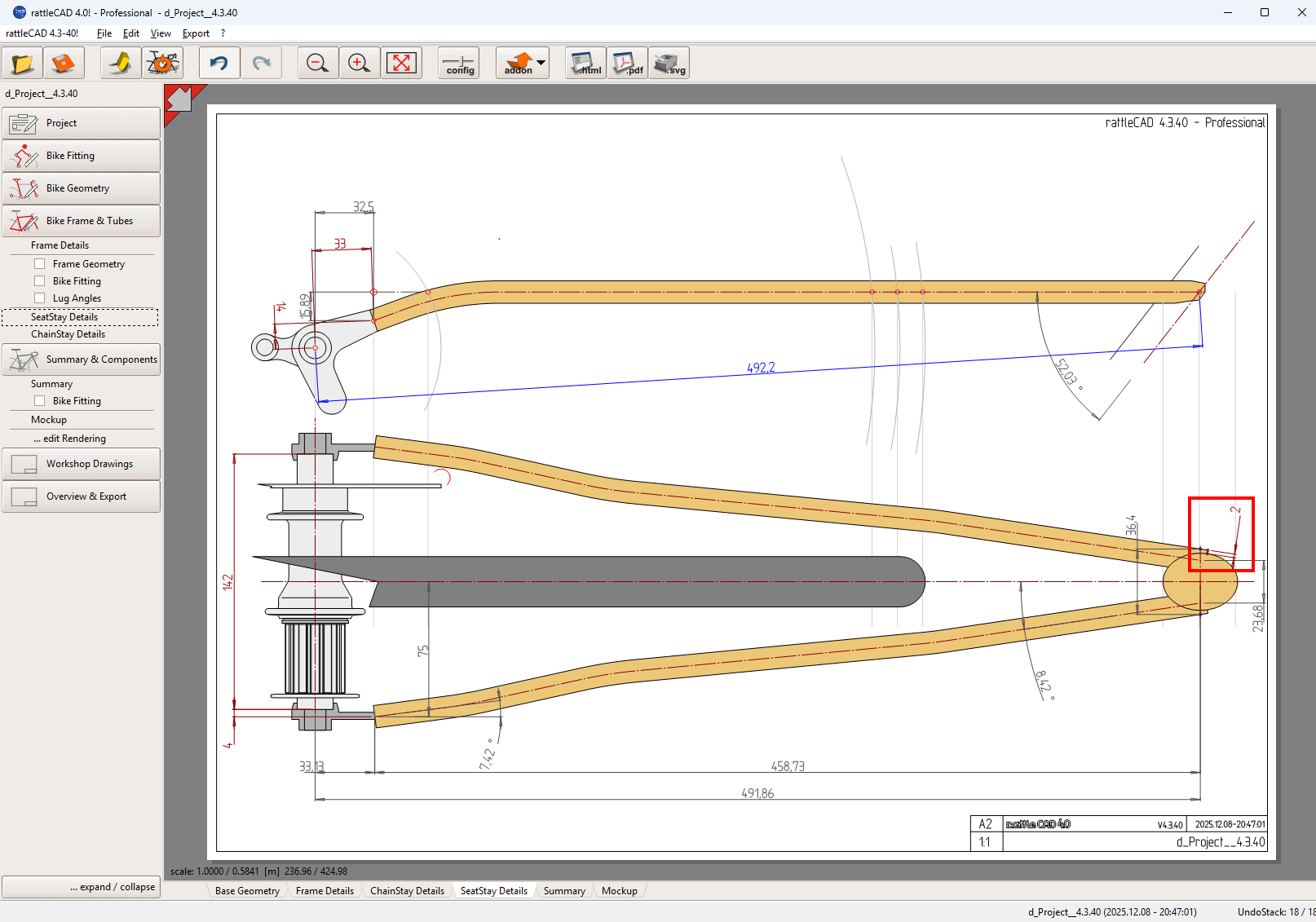Save project with the floppy disk icon
1316x922 pixels.
coord(64,64)
